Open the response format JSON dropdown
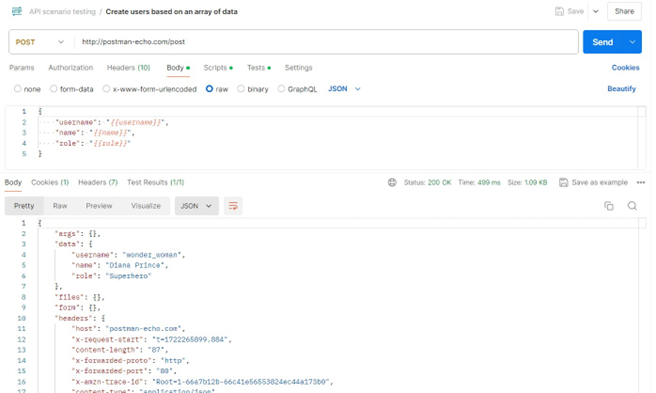 point(196,206)
